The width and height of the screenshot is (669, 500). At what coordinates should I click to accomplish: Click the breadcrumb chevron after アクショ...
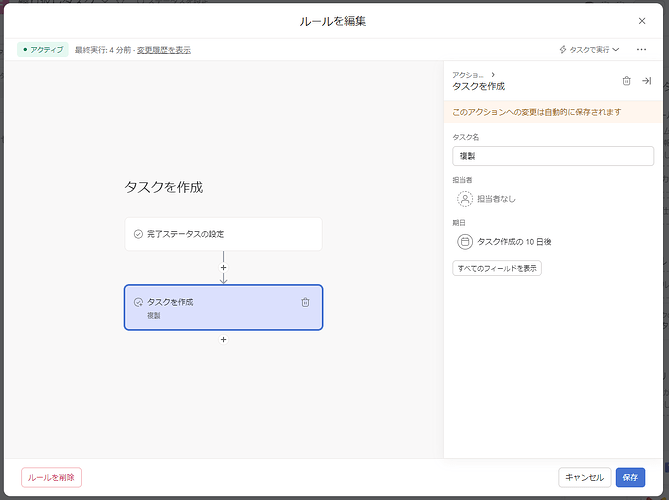coord(493,75)
